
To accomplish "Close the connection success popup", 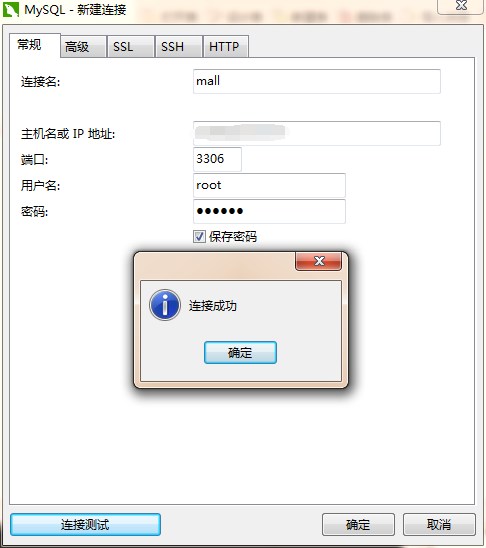I will coord(319,261).
